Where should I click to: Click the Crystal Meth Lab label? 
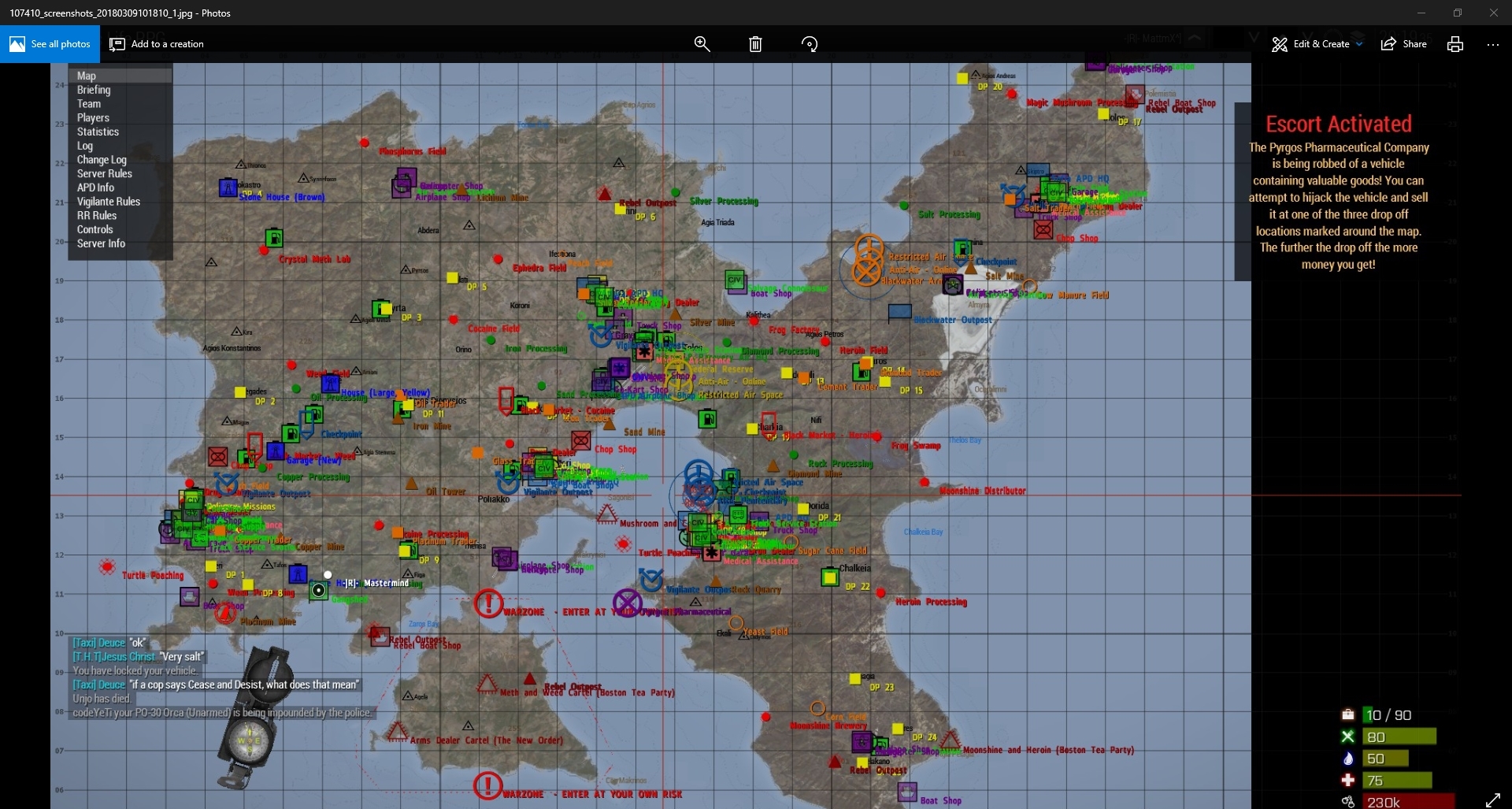coord(315,259)
